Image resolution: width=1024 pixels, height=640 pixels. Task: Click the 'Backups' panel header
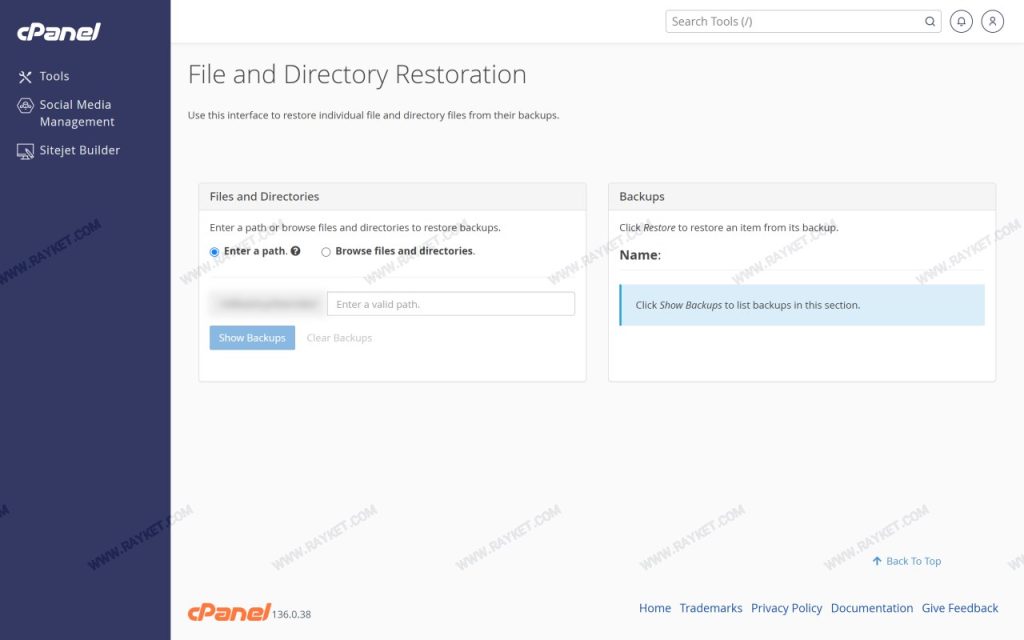(802, 197)
